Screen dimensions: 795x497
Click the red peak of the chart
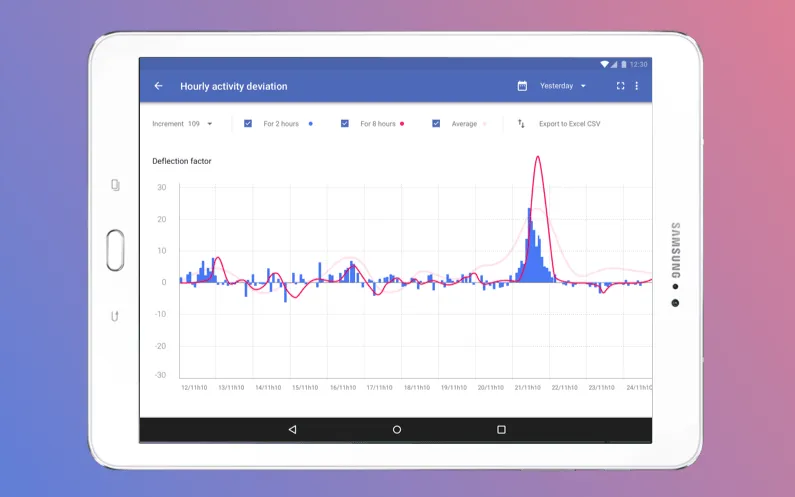(x=537, y=158)
